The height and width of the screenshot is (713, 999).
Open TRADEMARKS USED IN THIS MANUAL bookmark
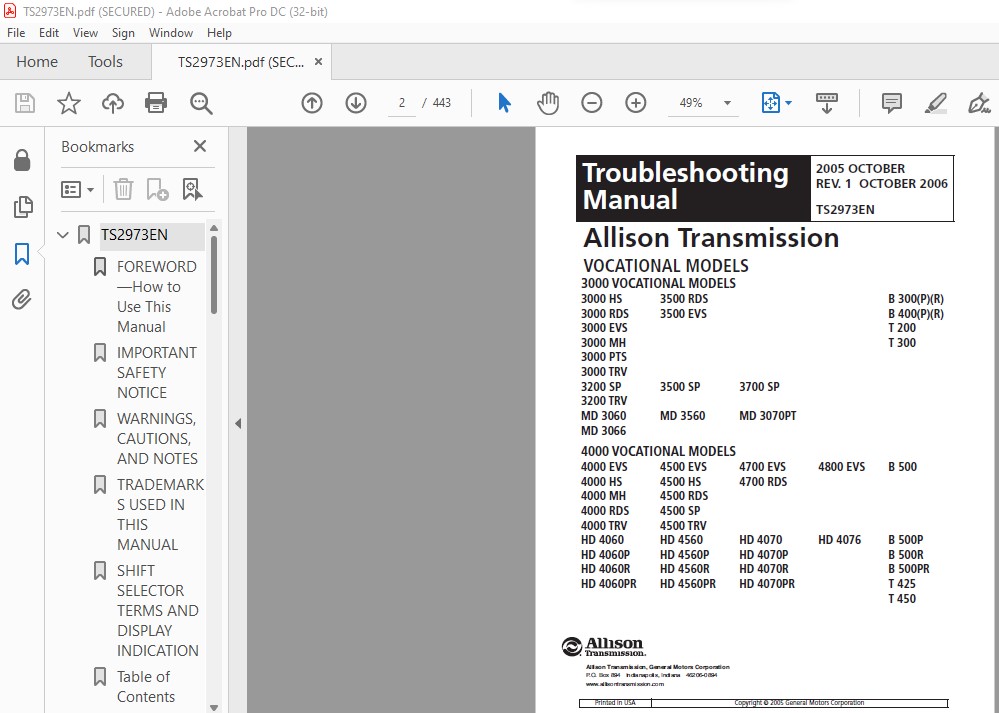(x=160, y=514)
